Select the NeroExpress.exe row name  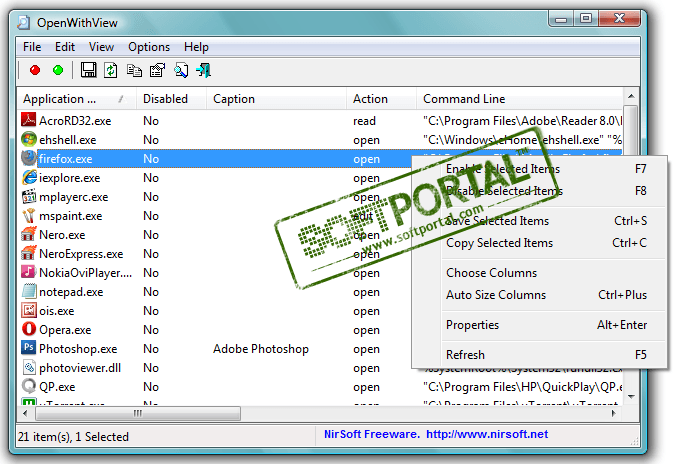pyautogui.click(x=81, y=254)
